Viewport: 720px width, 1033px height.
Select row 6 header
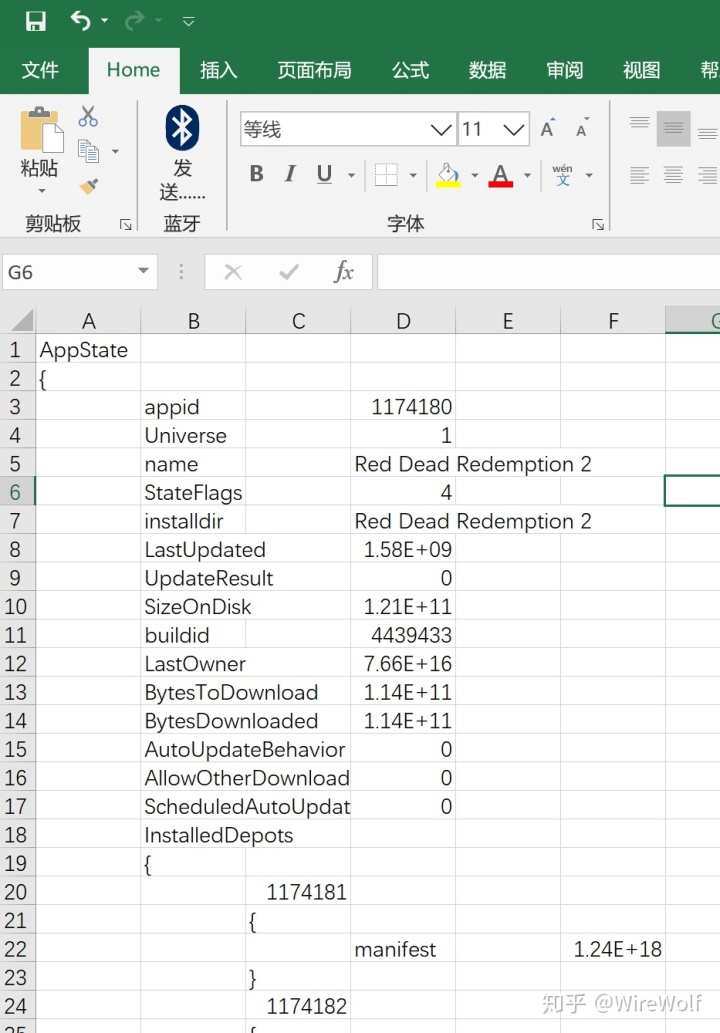point(17,492)
